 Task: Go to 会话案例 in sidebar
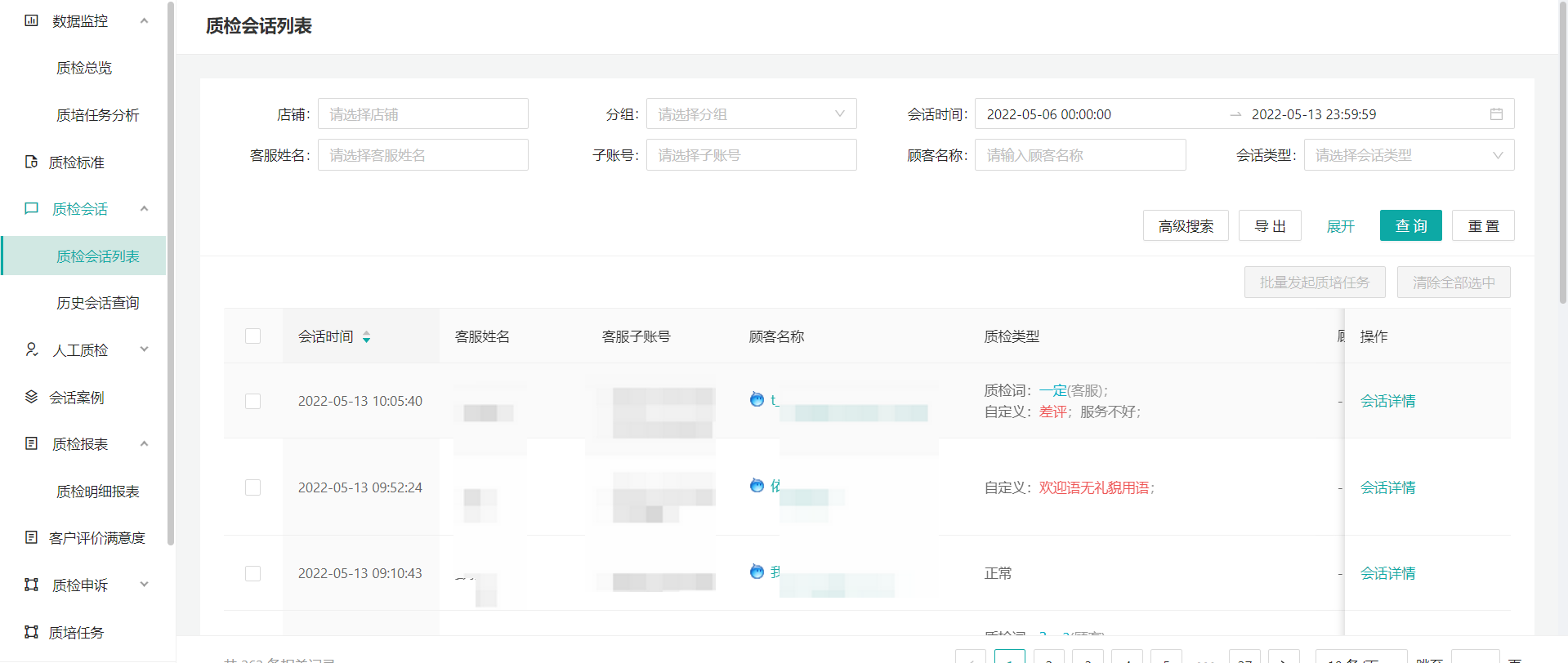(77, 398)
